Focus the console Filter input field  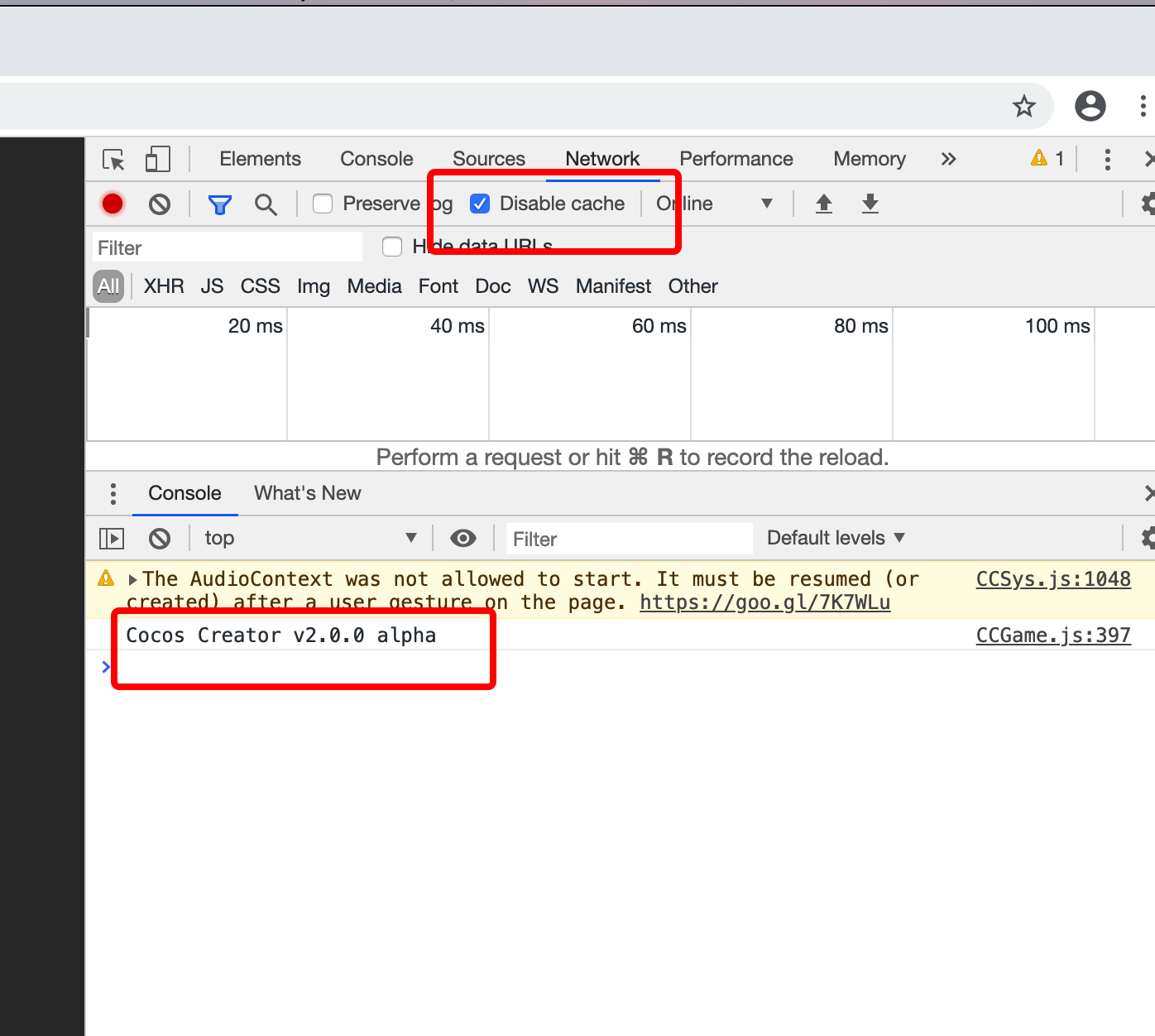click(629, 539)
